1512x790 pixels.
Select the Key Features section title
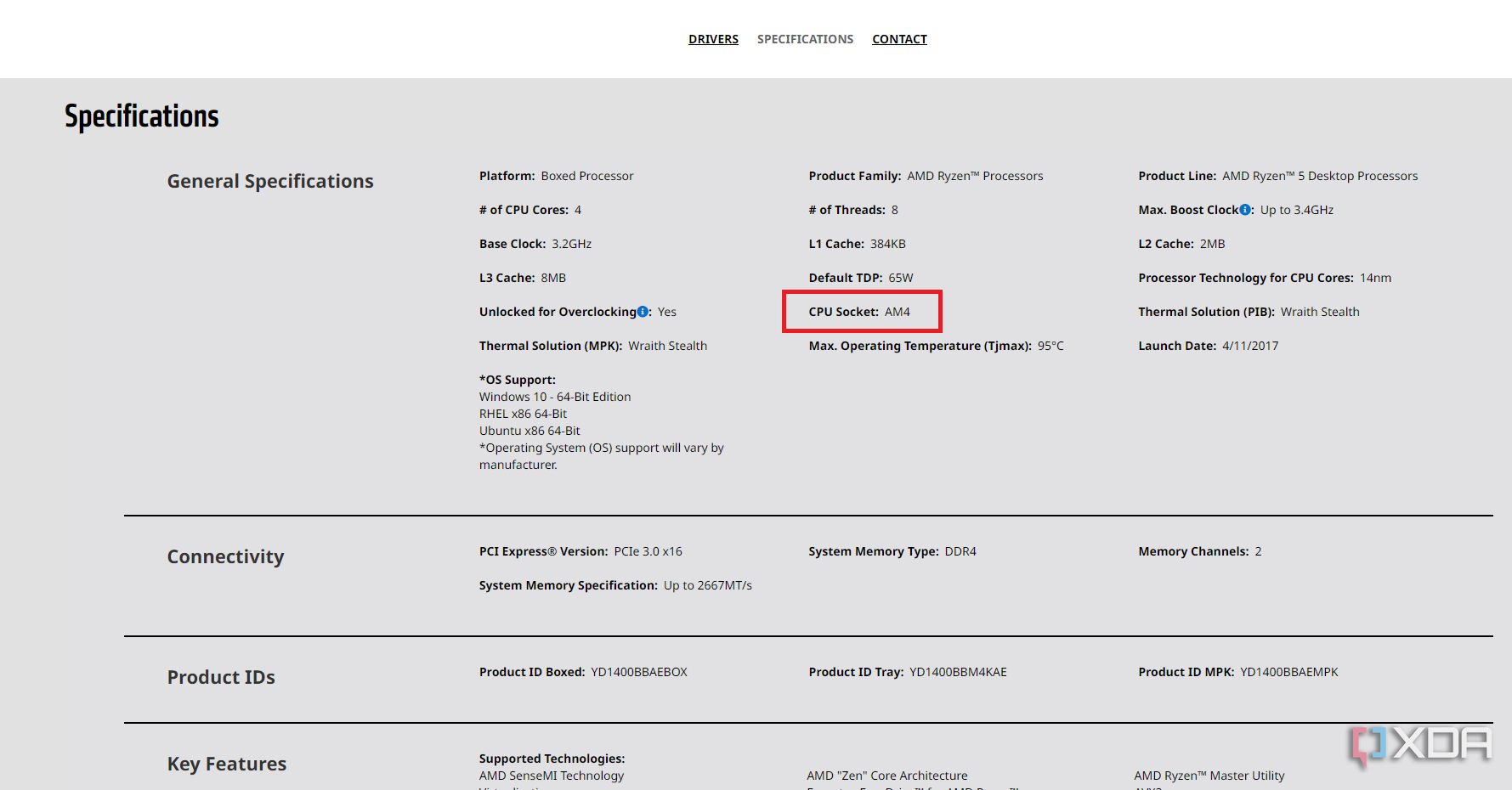coord(227,764)
